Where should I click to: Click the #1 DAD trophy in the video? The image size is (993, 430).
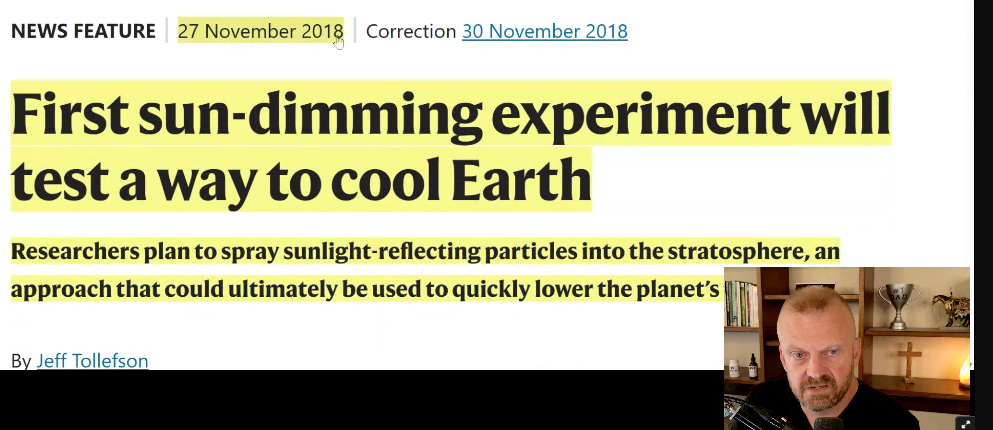897,302
